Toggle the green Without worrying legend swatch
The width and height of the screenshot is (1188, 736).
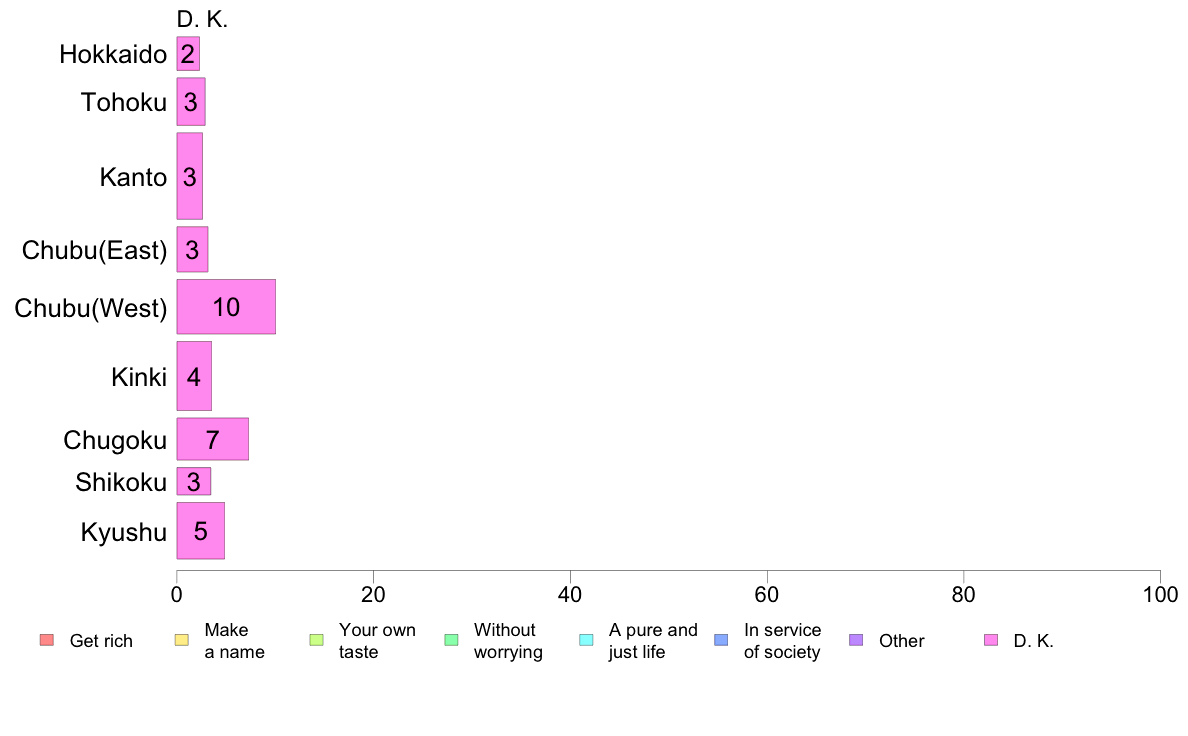tap(451, 640)
